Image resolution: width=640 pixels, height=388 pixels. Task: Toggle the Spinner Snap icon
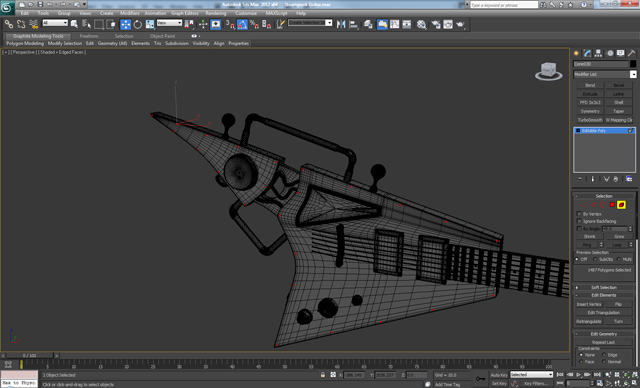tap(266, 24)
